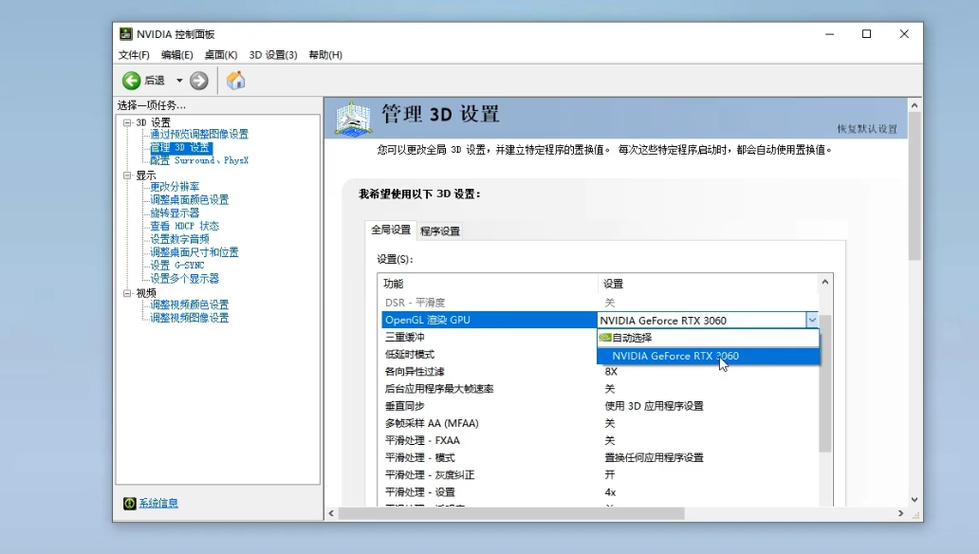The height and width of the screenshot is (554, 979).
Task: Click the 系统信息 link
Action: coord(158,503)
